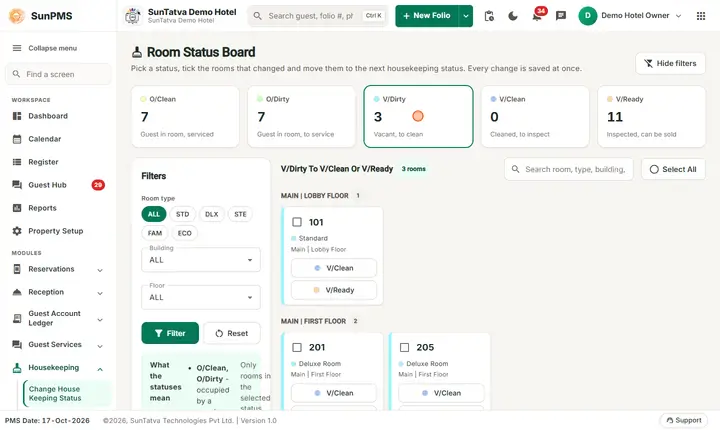
Task: Collapse the Housekeeping module
Action: (58, 368)
